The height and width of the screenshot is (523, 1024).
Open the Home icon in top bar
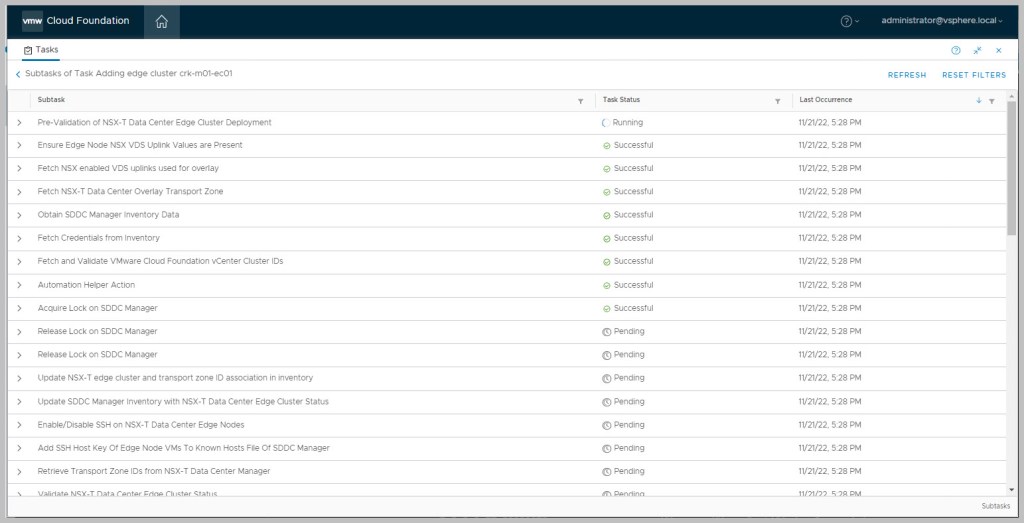[x=161, y=22]
